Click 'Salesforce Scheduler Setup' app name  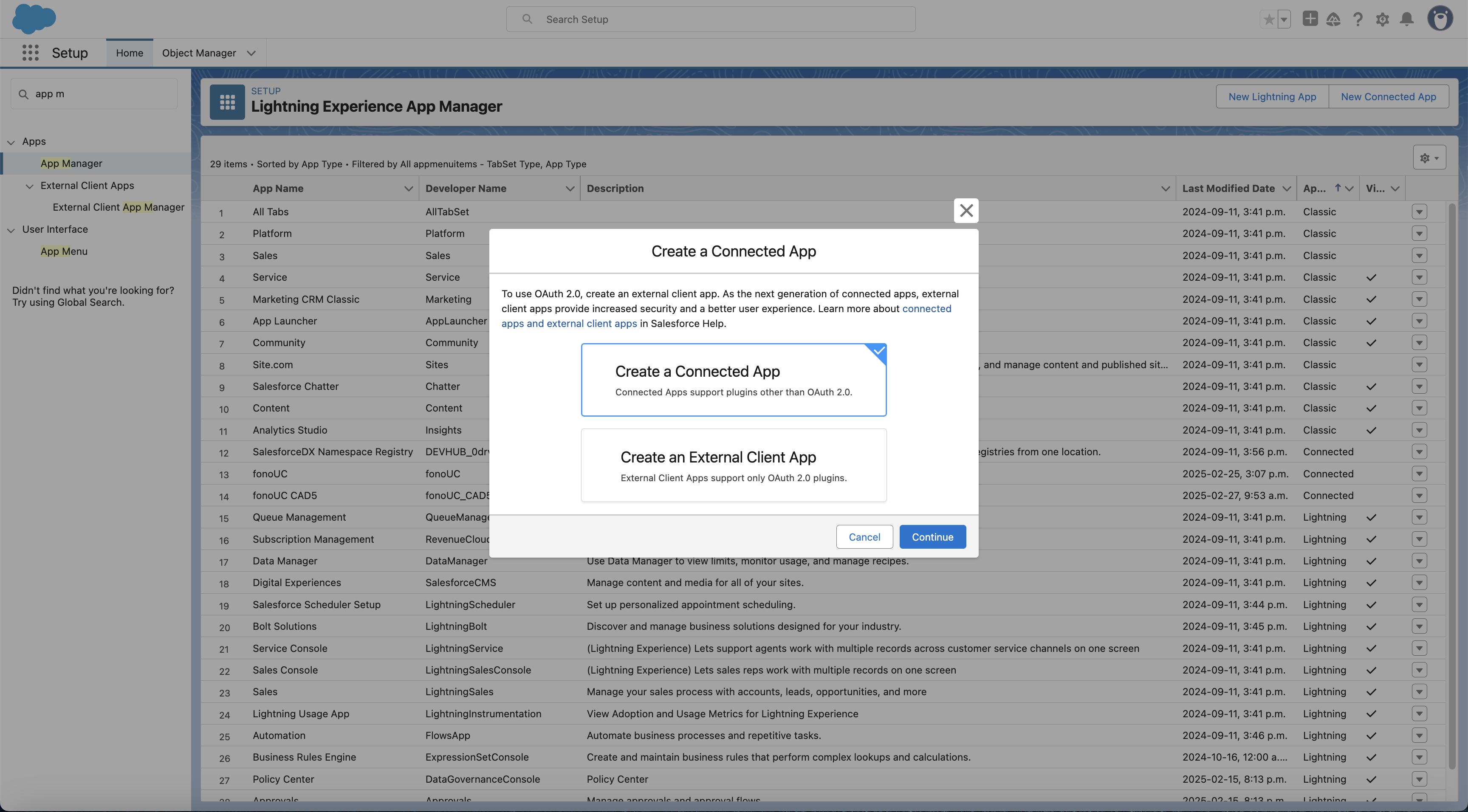click(x=316, y=605)
